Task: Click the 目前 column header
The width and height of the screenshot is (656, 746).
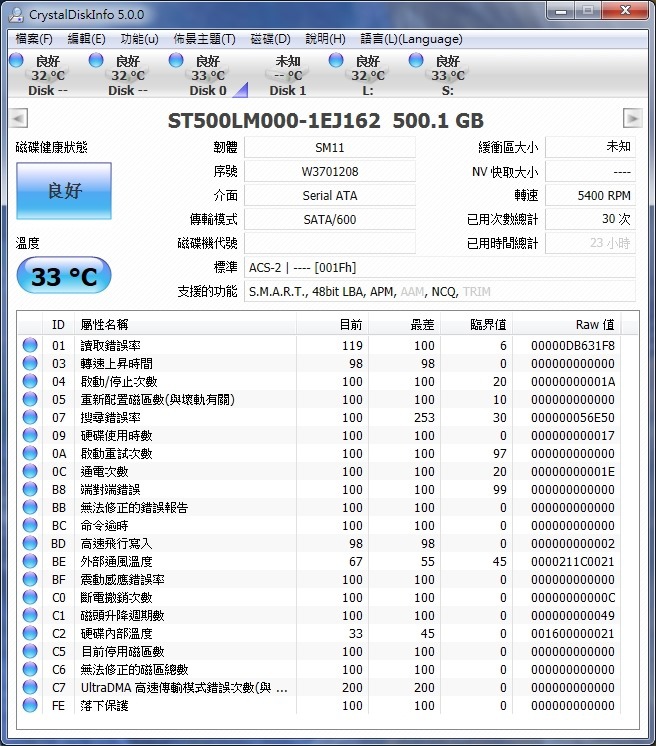Action: coord(333,324)
